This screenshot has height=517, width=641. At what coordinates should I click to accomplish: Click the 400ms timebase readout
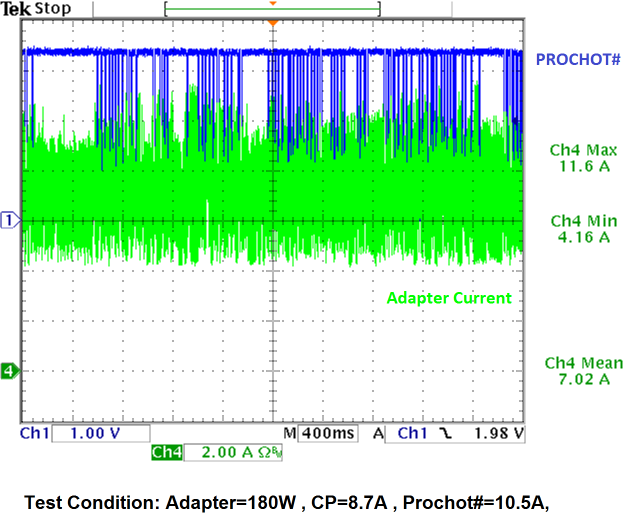click(x=328, y=433)
